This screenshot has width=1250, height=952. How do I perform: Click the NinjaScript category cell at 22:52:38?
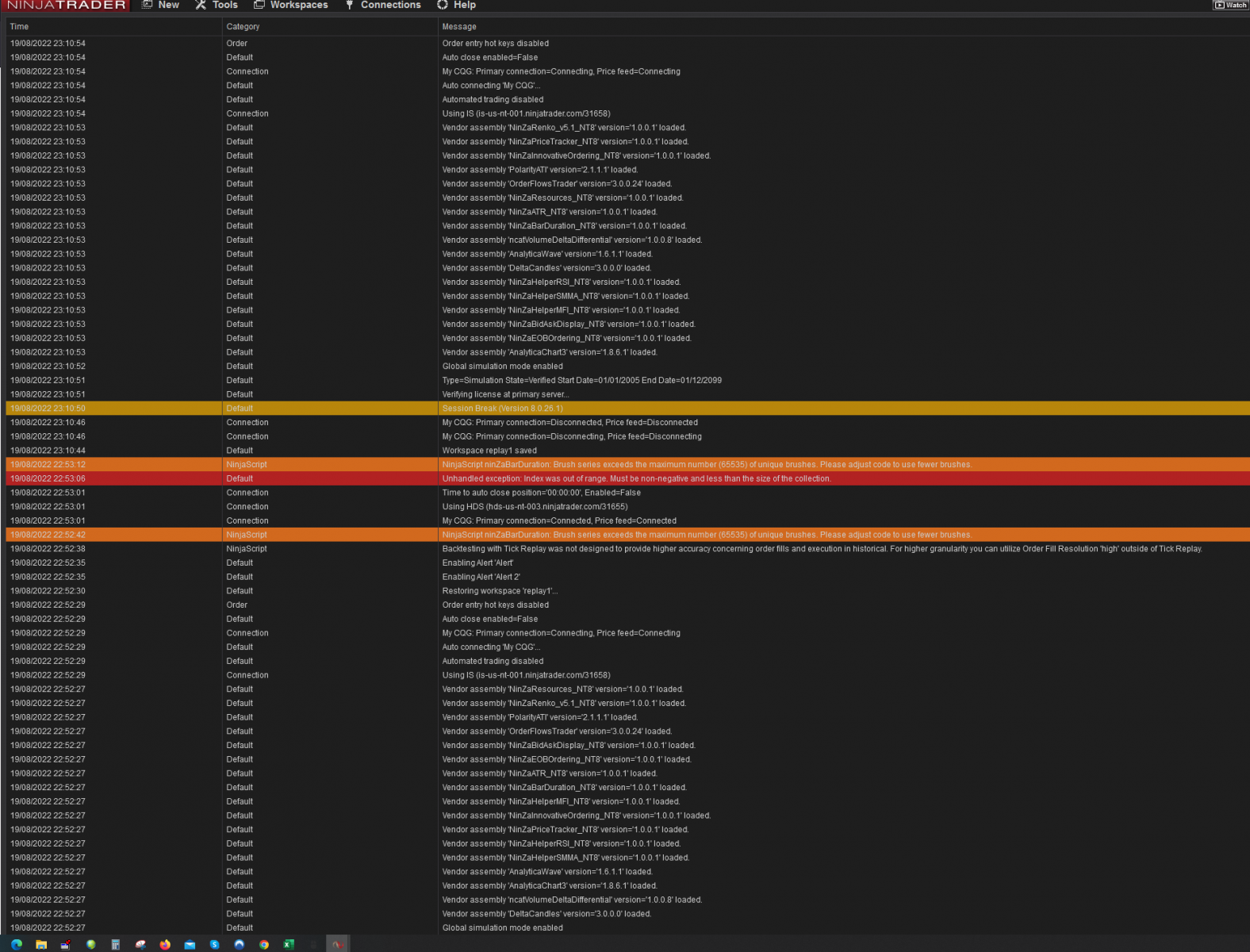click(247, 549)
